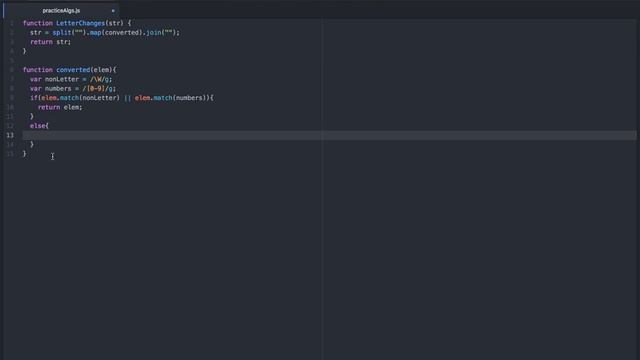
Task: Click join("") on line 2
Action: [161, 33]
